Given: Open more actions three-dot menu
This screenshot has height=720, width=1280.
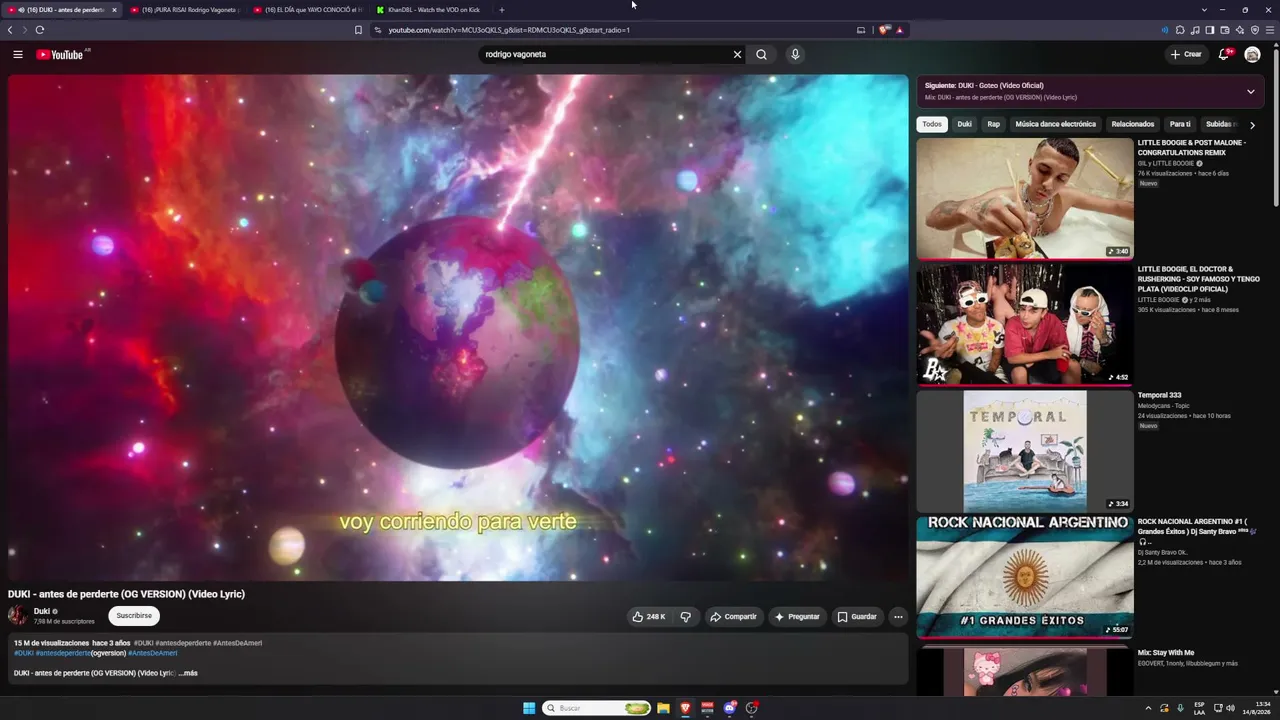Looking at the screenshot, I should (x=898, y=617).
